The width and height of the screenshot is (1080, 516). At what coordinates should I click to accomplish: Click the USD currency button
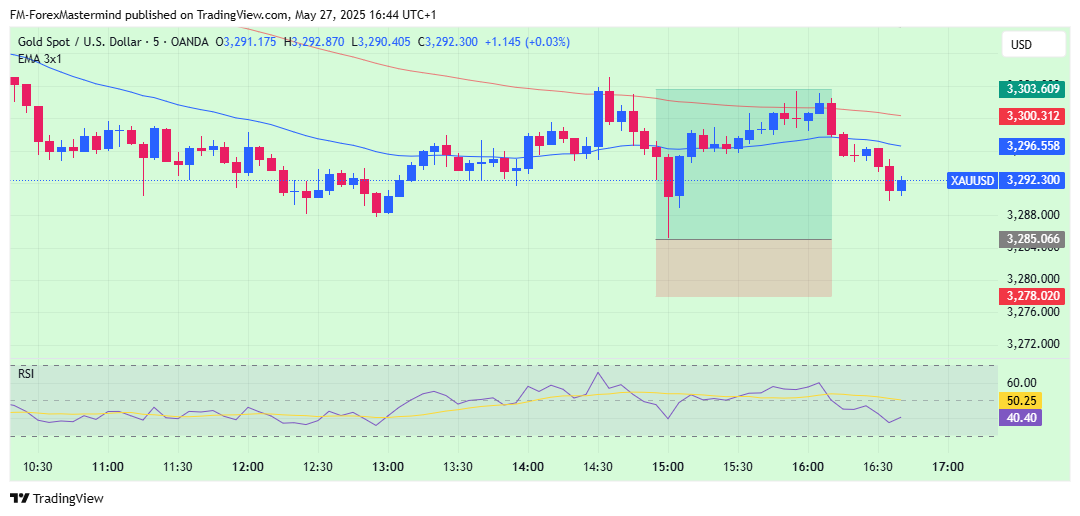tap(1032, 45)
